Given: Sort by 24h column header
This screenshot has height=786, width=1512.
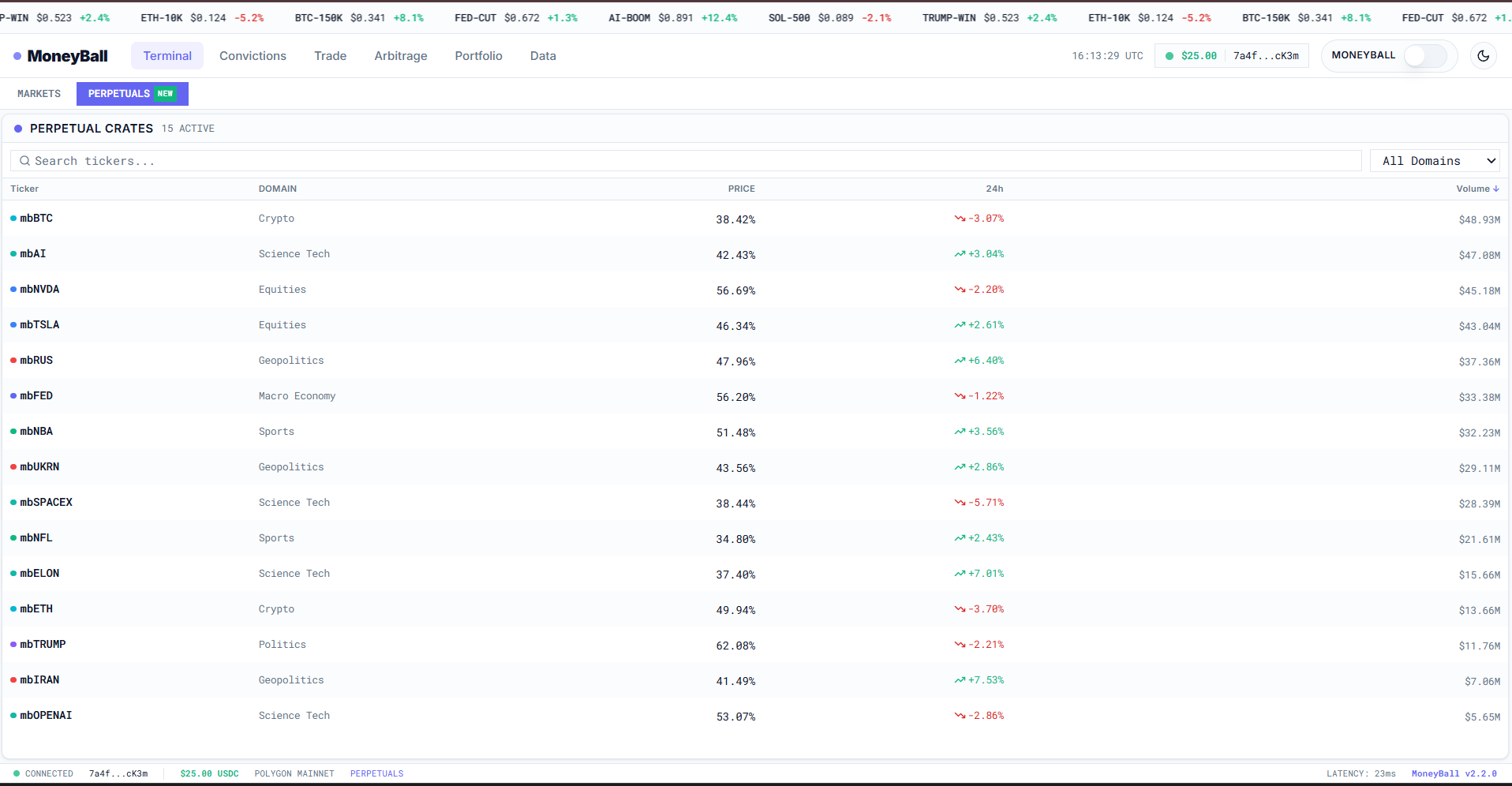Looking at the screenshot, I should (x=994, y=189).
